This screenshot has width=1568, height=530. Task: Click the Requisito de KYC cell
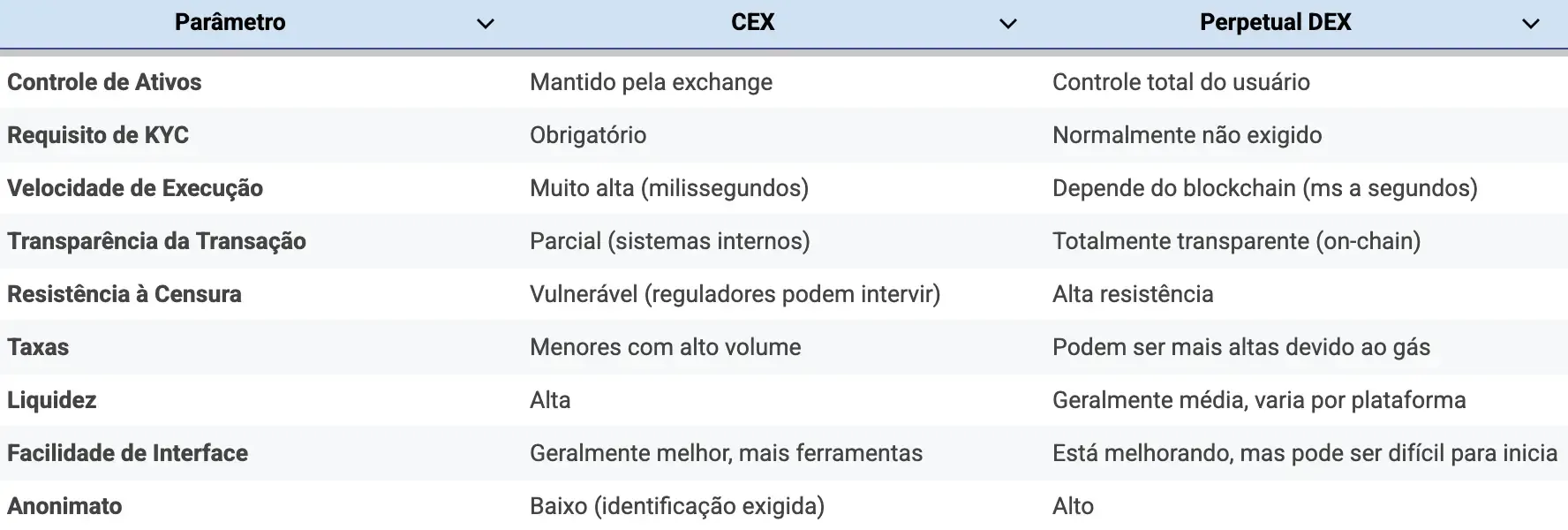coord(99,135)
